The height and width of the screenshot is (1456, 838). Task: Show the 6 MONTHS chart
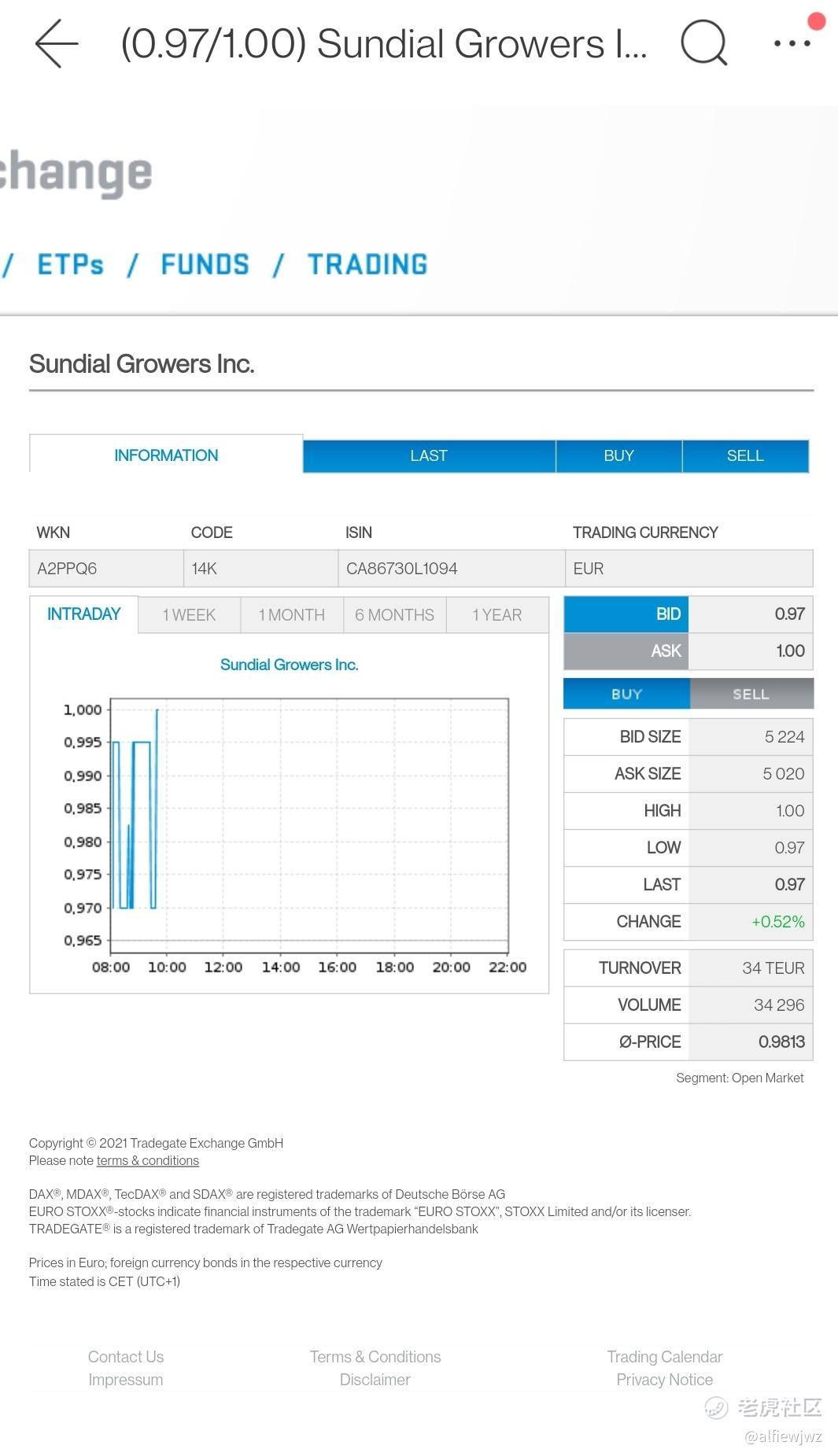tap(394, 615)
